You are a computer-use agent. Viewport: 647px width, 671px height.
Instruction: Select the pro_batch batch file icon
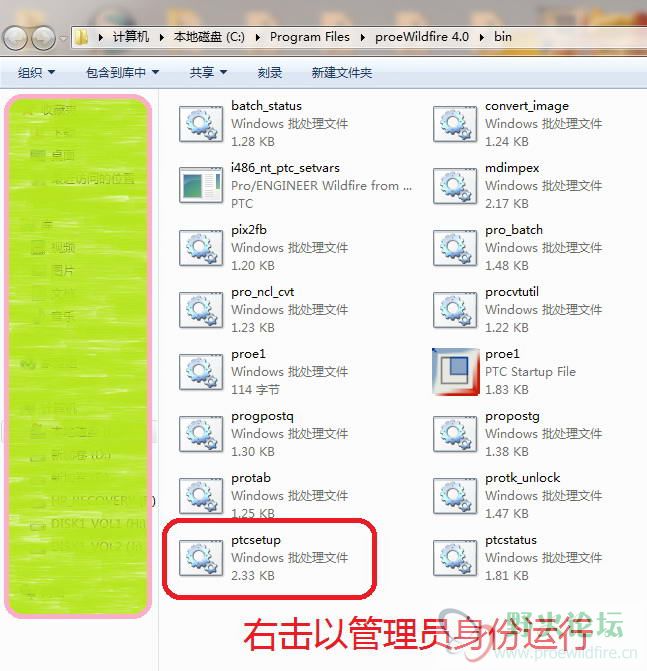[x=455, y=248]
